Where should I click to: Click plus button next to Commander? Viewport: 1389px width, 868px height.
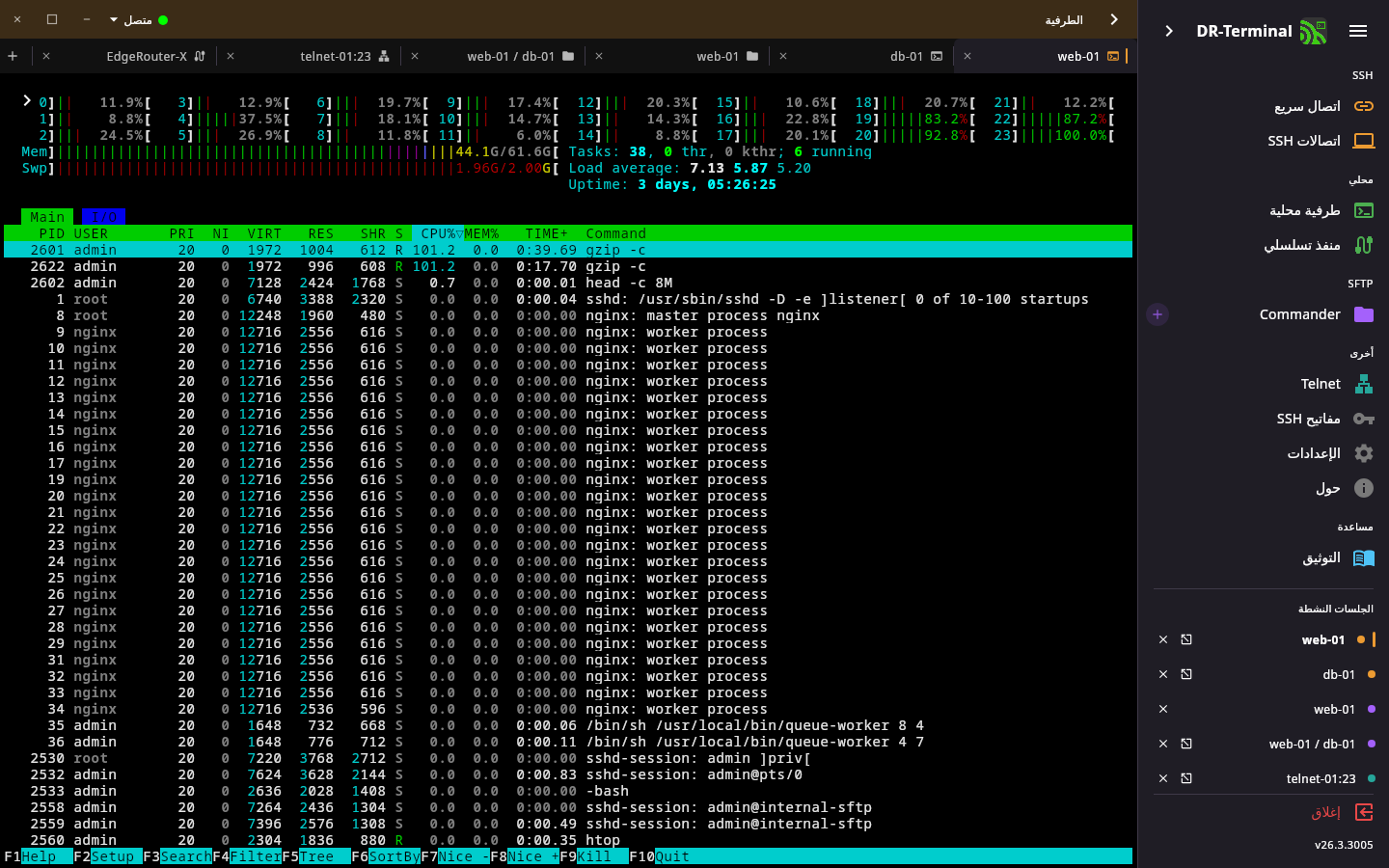1157,314
